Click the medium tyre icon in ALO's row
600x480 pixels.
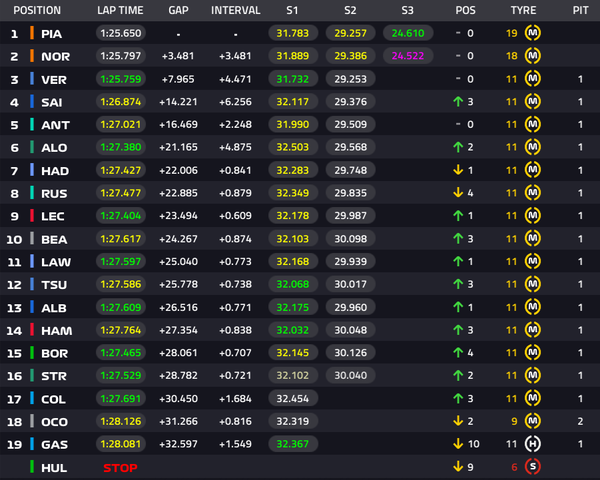click(533, 147)
